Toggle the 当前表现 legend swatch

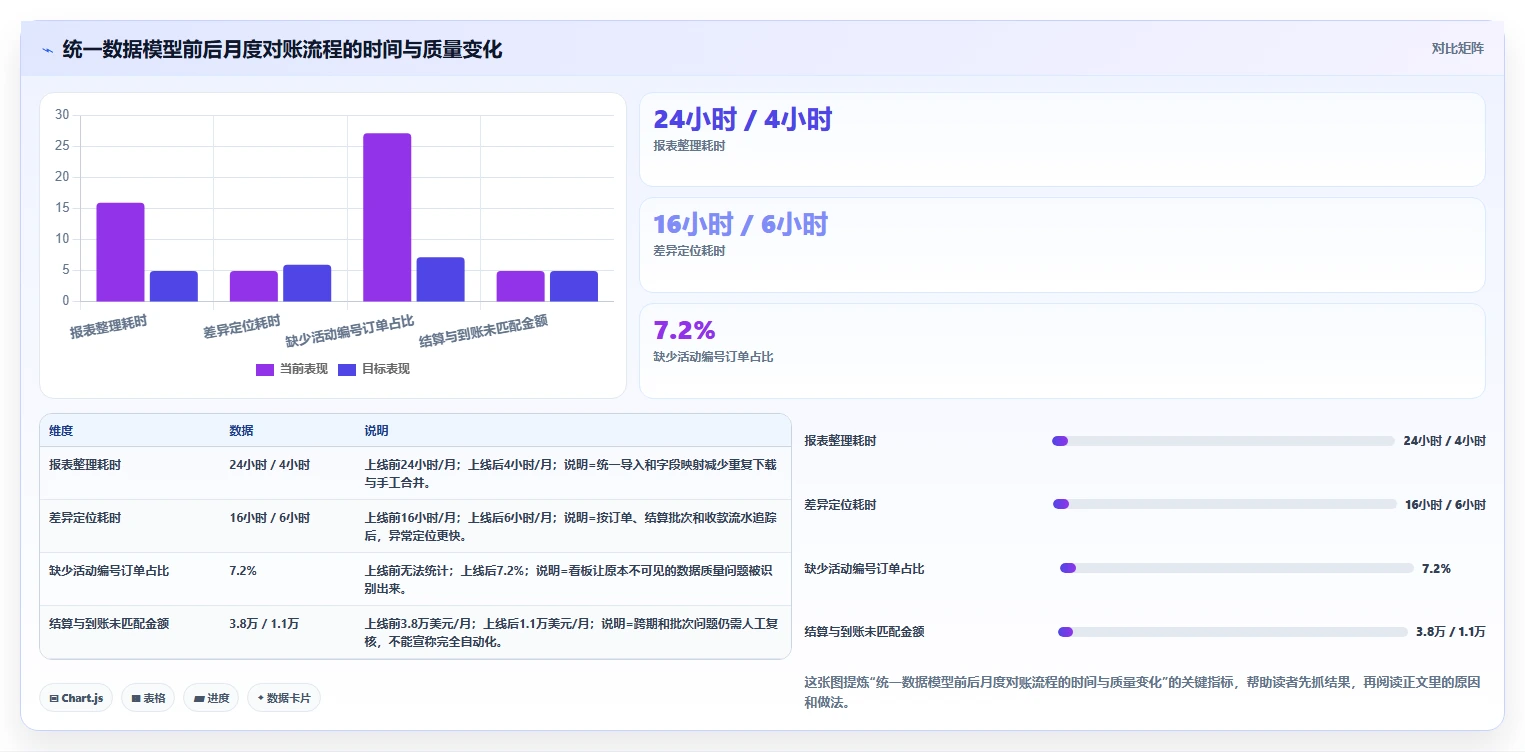[x=265, y=369]
